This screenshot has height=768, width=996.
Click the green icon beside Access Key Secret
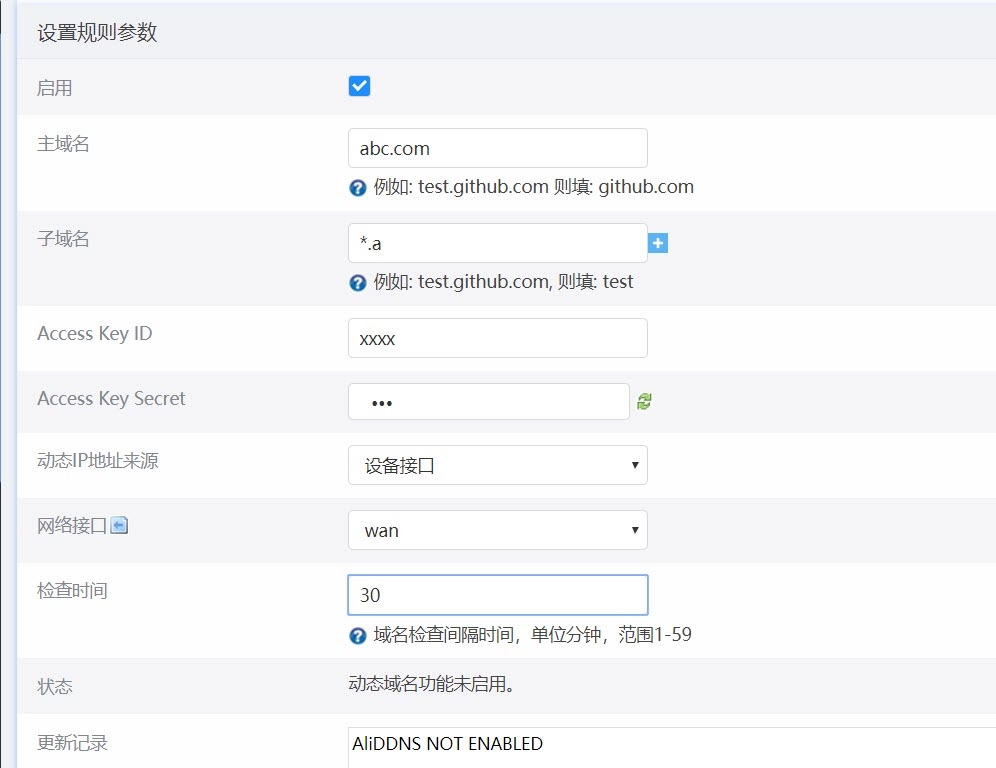click(645, 401)
